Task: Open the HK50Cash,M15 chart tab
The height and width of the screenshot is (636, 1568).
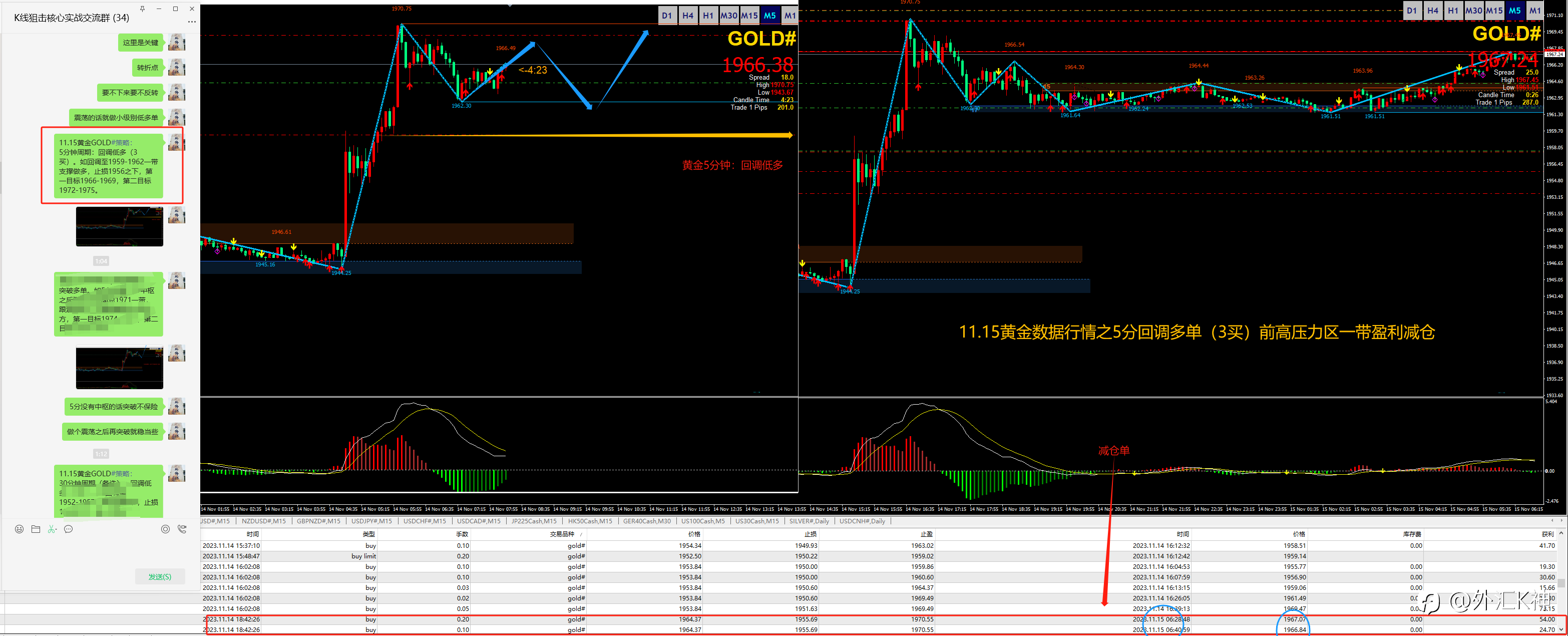Action: coord(590,521)
